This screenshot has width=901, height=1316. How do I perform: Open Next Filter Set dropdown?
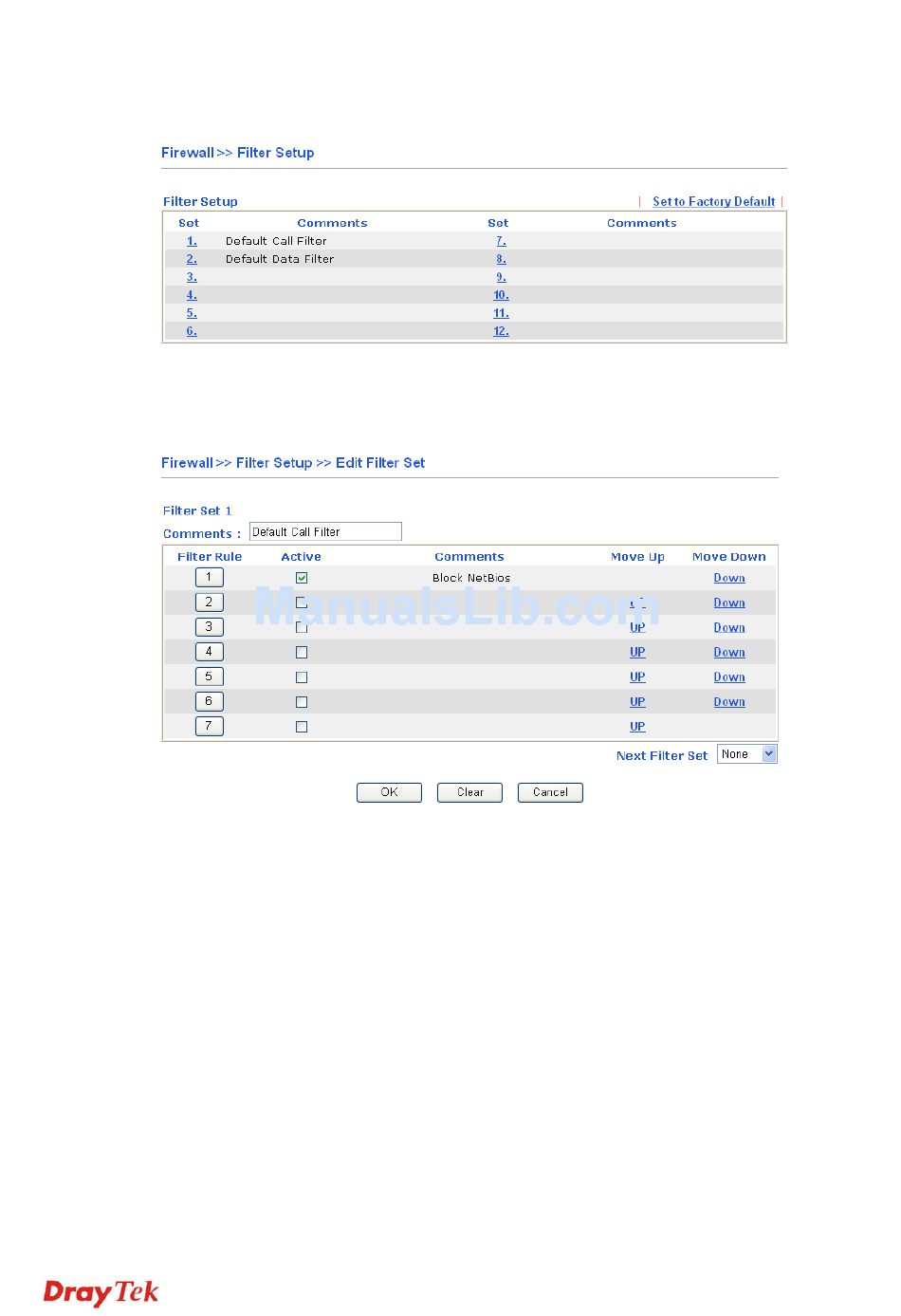(x=747, y=754)
